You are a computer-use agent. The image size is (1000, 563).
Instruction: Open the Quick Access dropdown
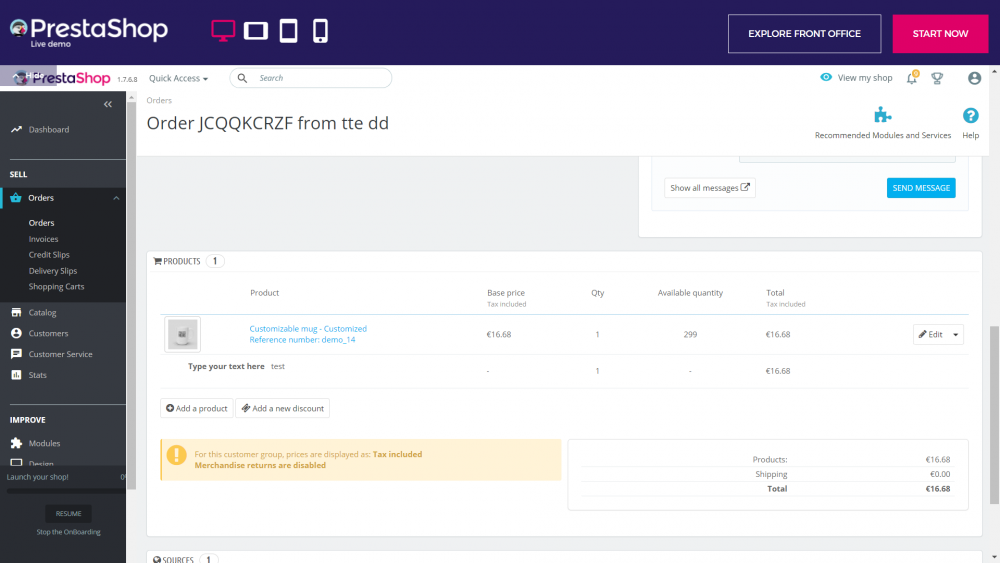(178, 78)
